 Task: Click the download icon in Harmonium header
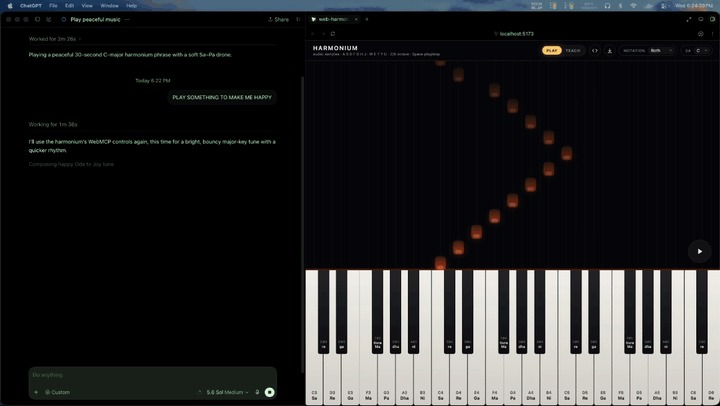(609, 51)
